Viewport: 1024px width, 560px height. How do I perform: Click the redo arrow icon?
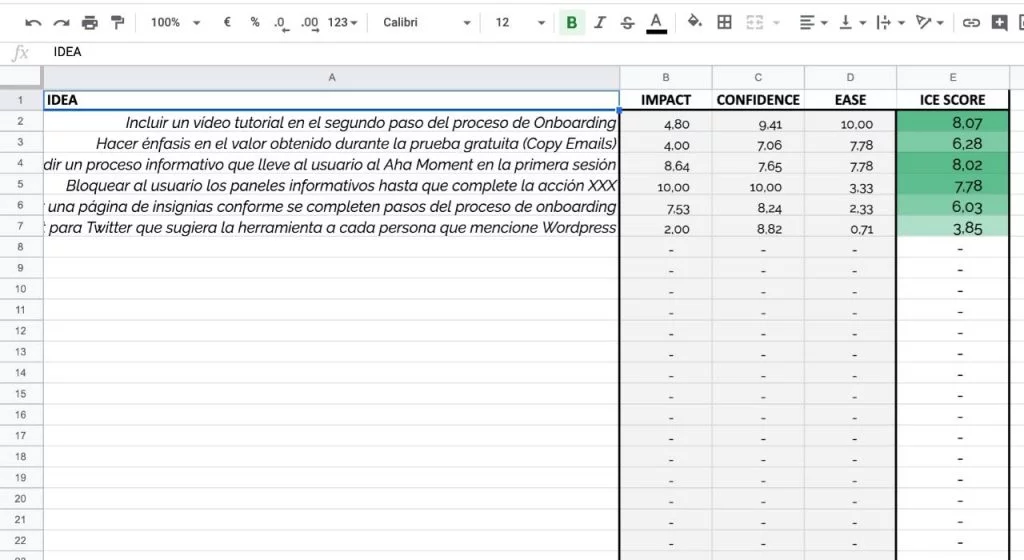point(62,22)
